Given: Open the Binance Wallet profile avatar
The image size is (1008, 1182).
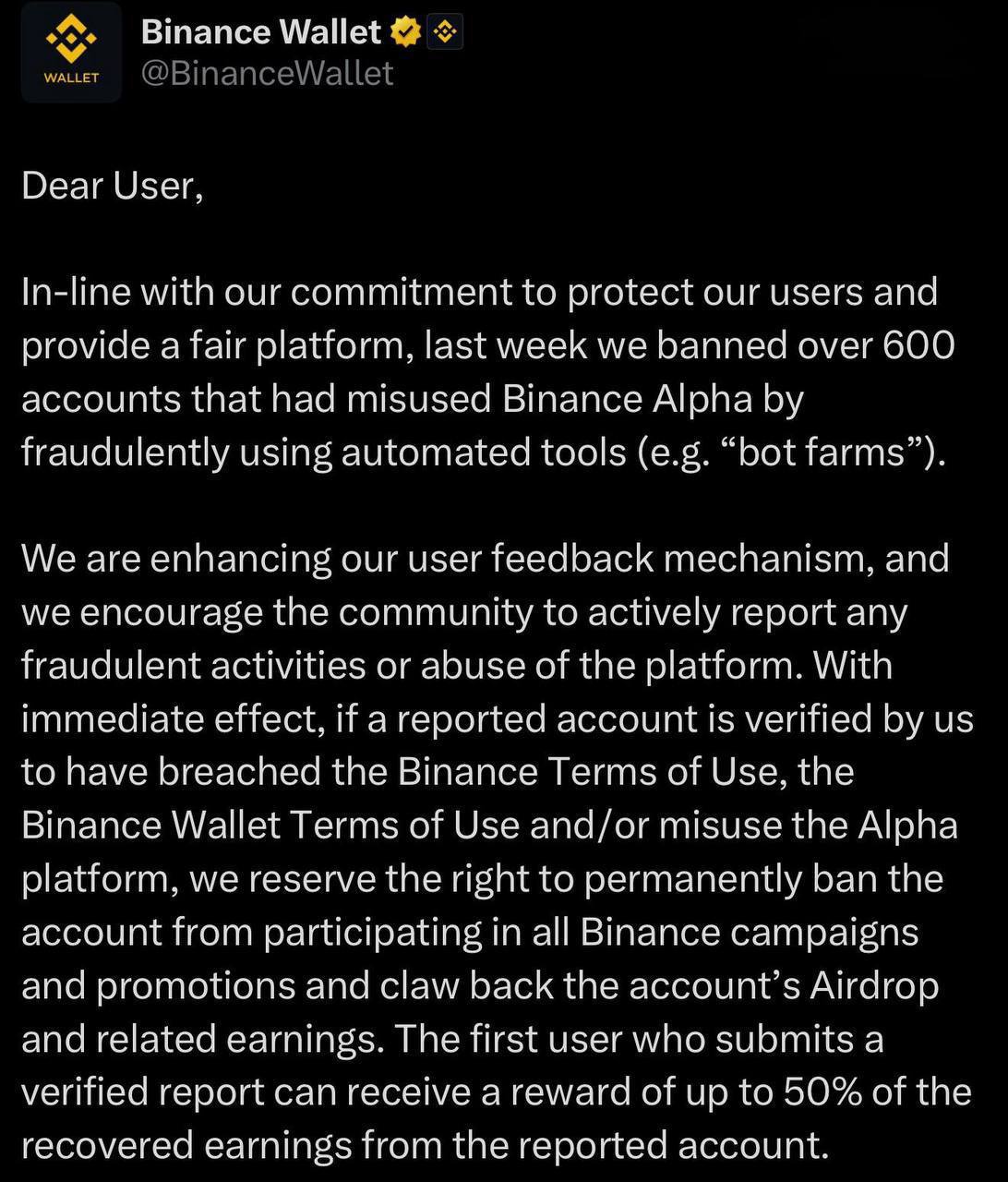Looking at the screenshot, I should click(71, 53).
